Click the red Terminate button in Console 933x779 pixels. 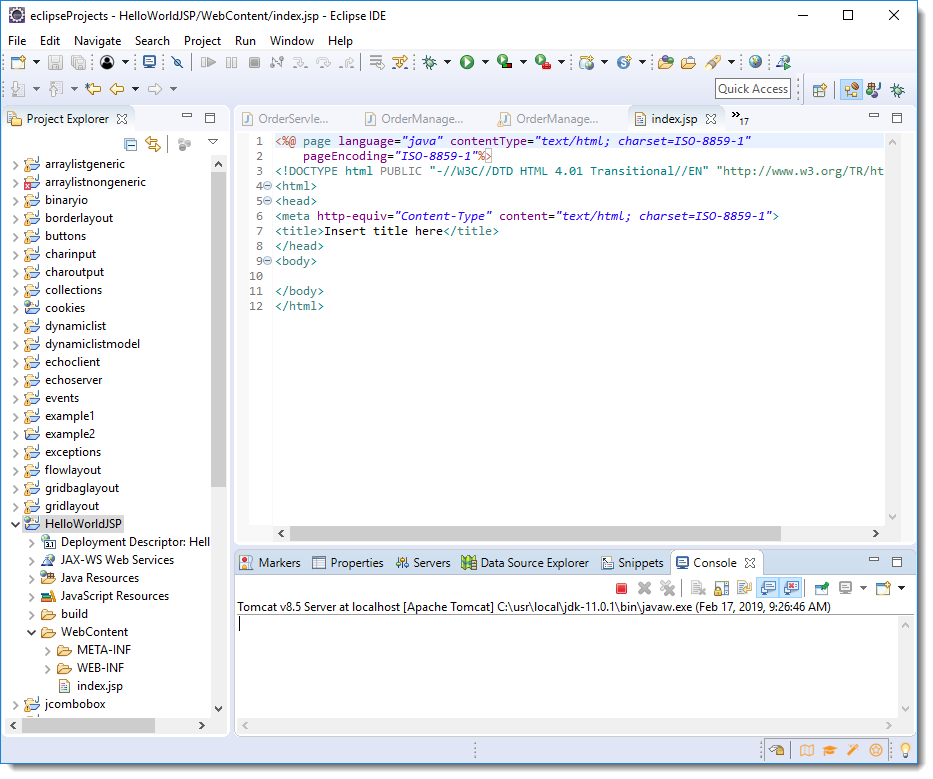click(622, 589)
